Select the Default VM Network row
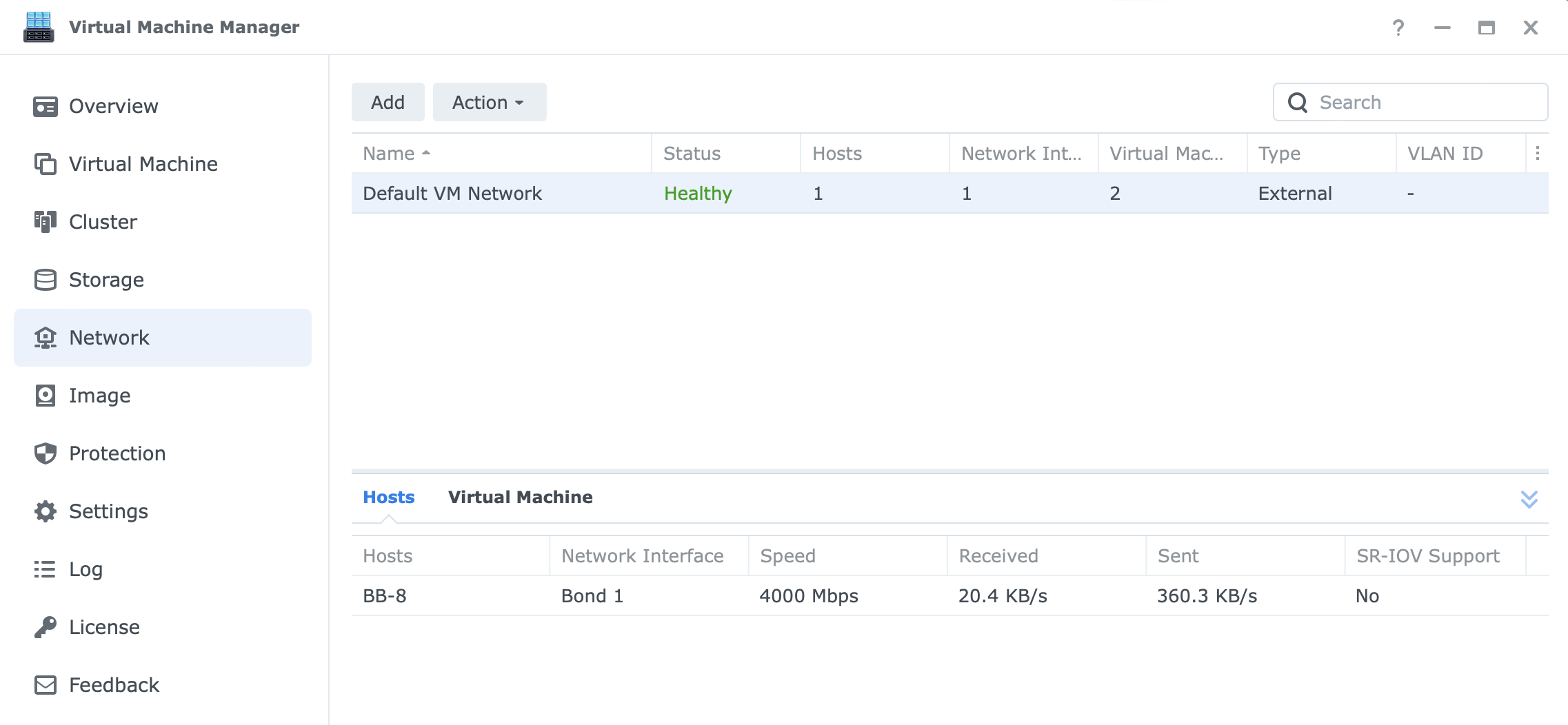Viewport: 1568px width, 725px height. coord(950,193)
